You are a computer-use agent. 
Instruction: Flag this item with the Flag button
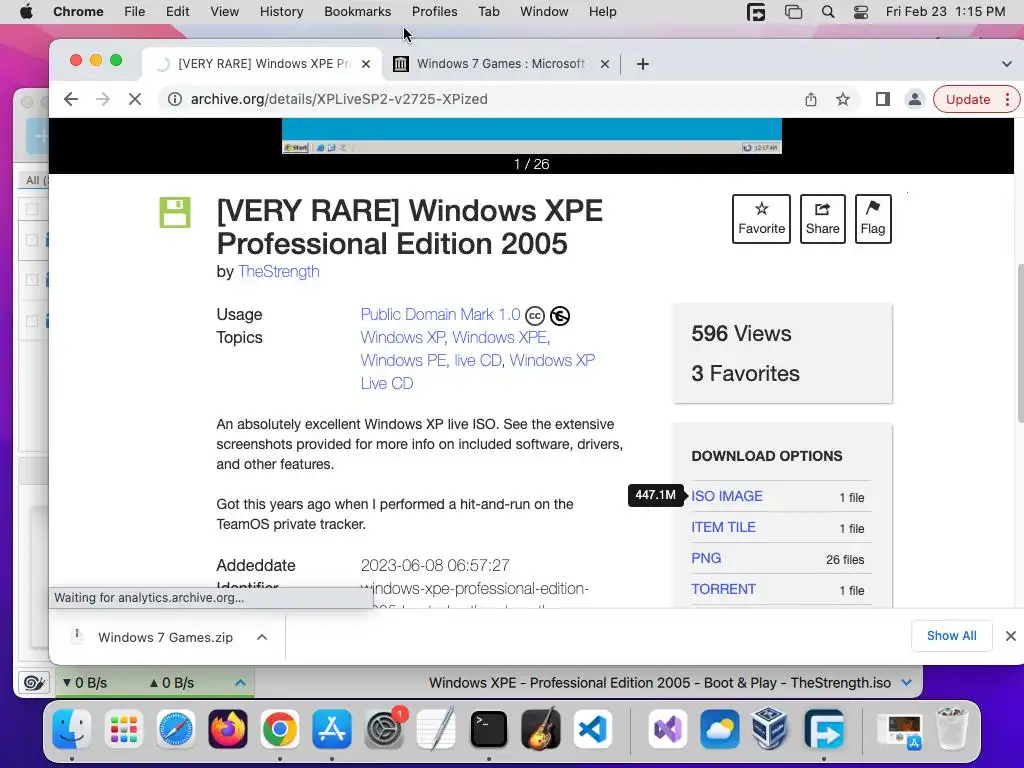872,219
